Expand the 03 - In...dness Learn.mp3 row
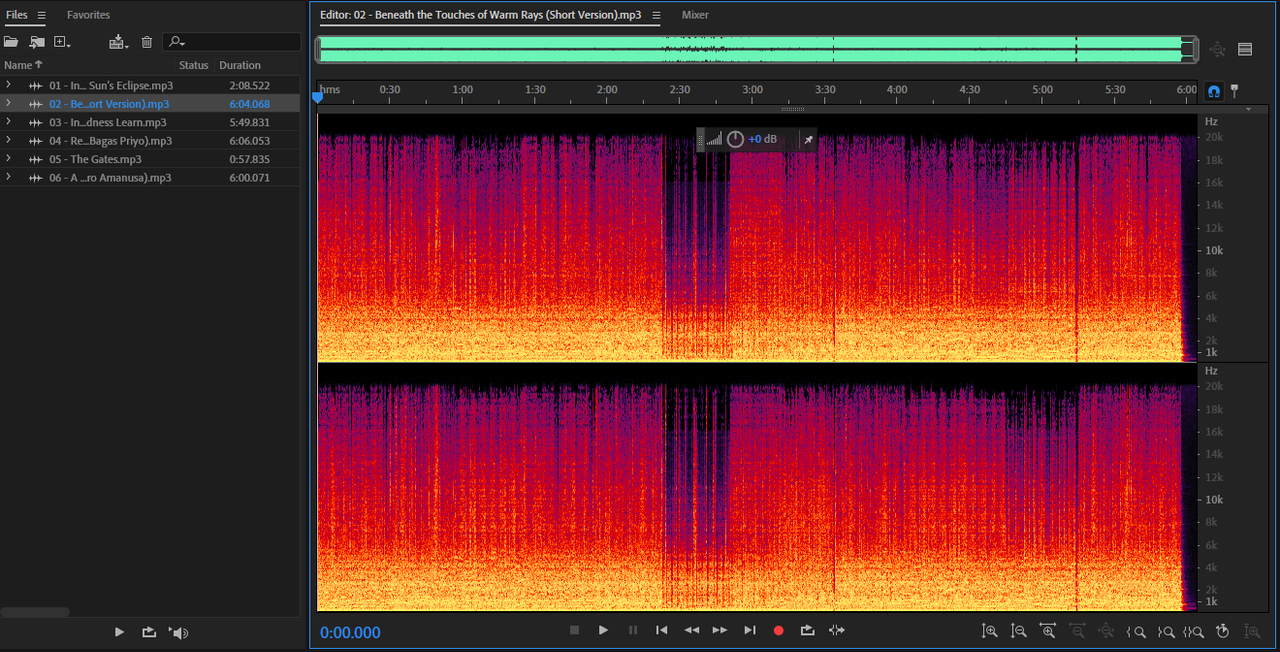Image resolution: width=1280 pixels, height=652 pixels. coord(8,122)
